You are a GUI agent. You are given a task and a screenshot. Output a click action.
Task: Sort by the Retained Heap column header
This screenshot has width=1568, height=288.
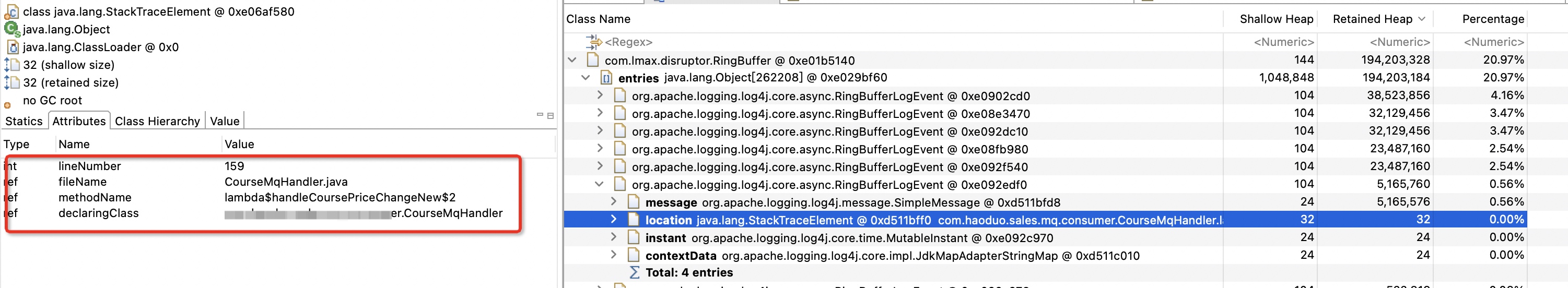click(x=1372, y=19)
